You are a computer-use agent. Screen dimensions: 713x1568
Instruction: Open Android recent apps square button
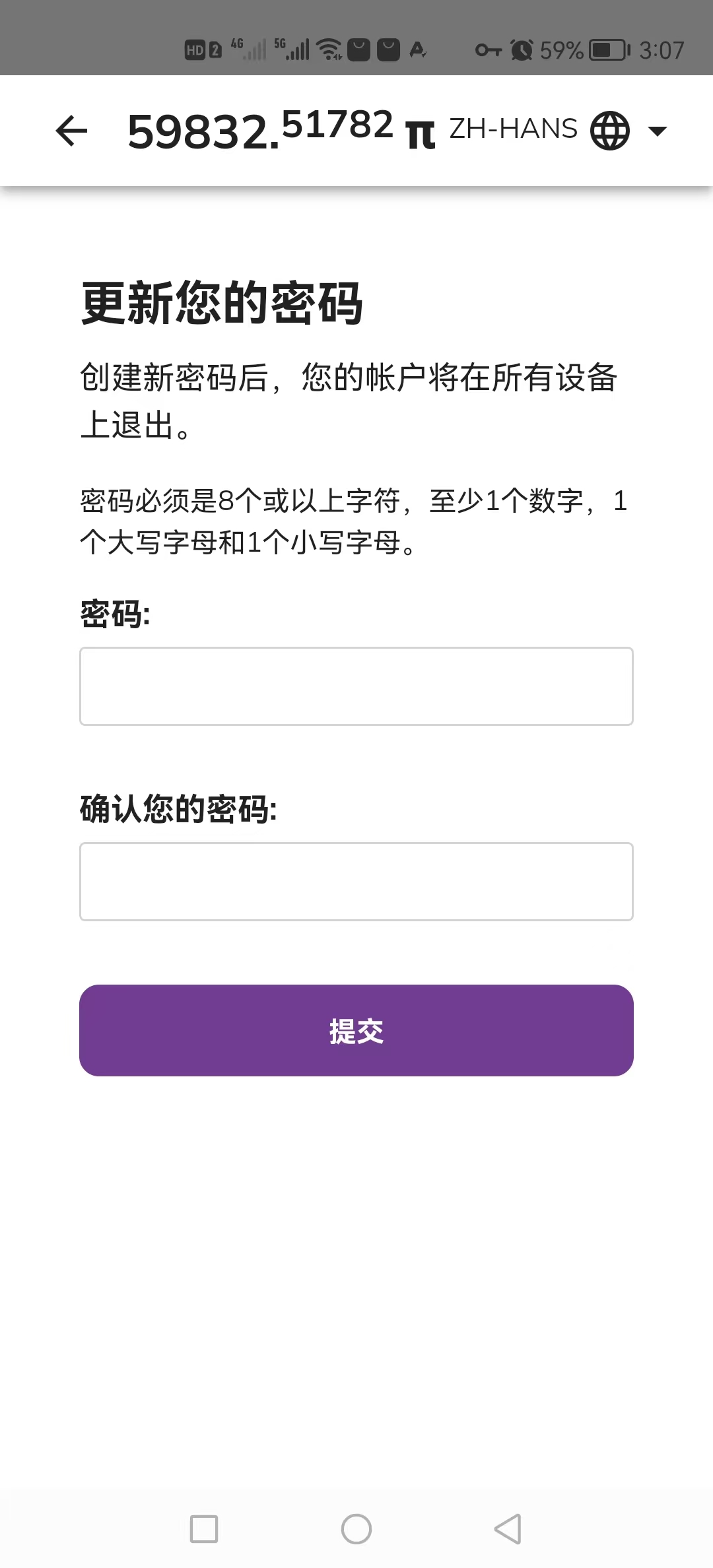pos(204,1529)
